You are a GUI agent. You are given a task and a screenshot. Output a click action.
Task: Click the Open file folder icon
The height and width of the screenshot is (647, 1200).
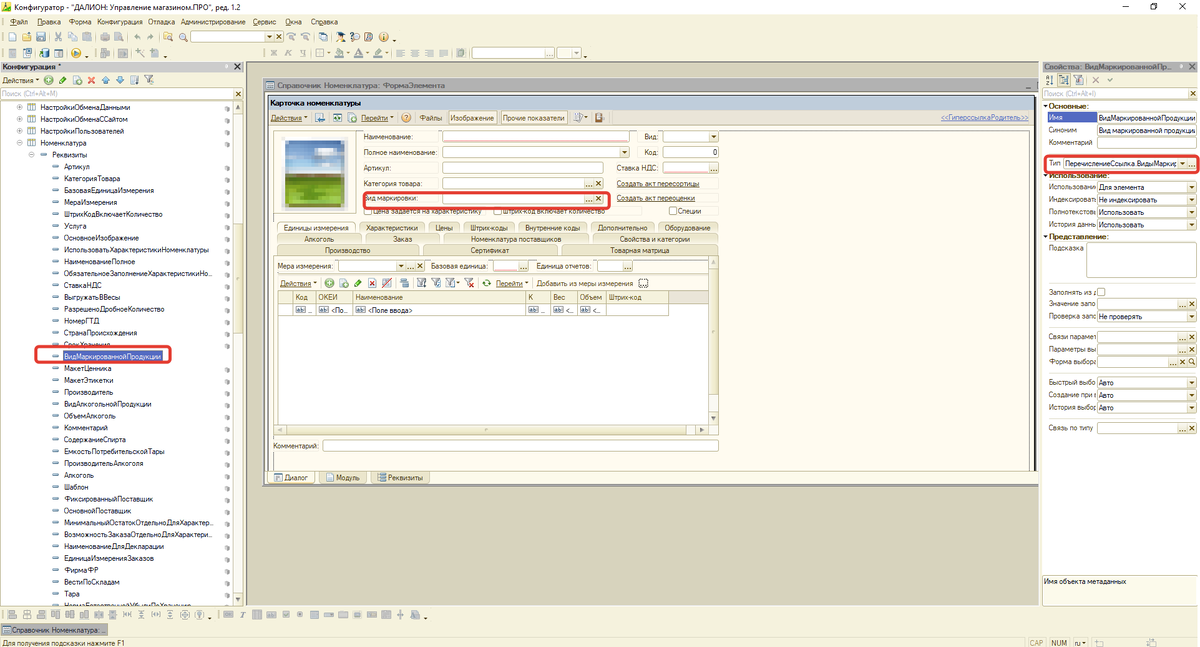point(25,36)
